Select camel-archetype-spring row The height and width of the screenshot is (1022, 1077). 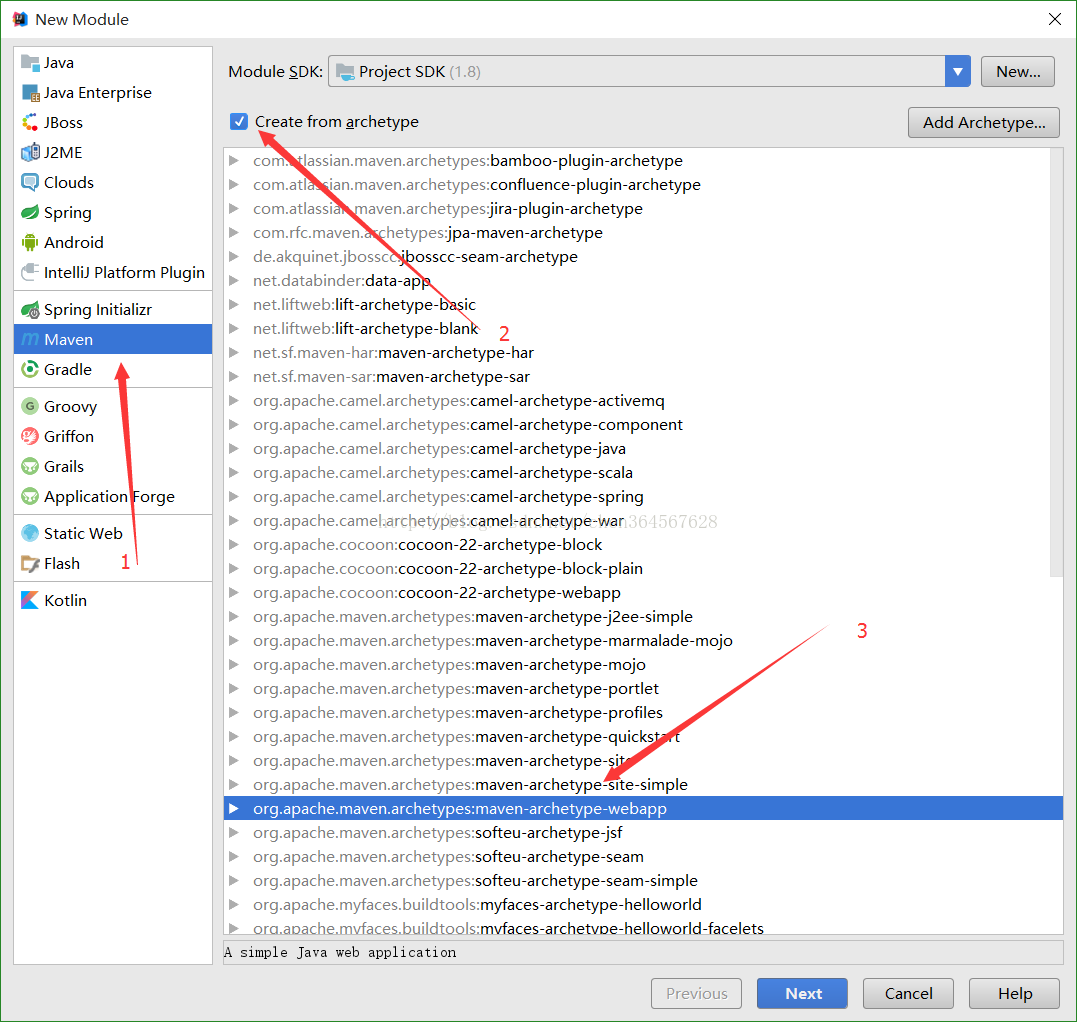pos(643,497)
